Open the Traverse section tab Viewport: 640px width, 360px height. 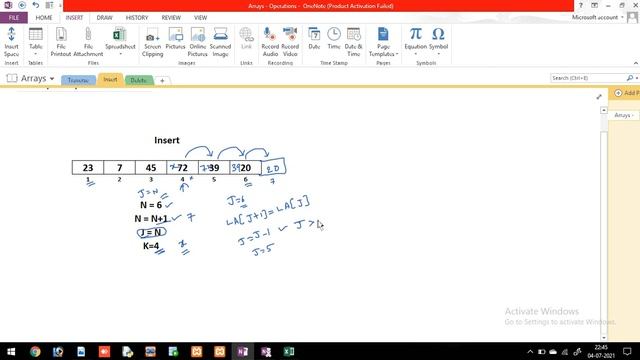coord(78,80)
